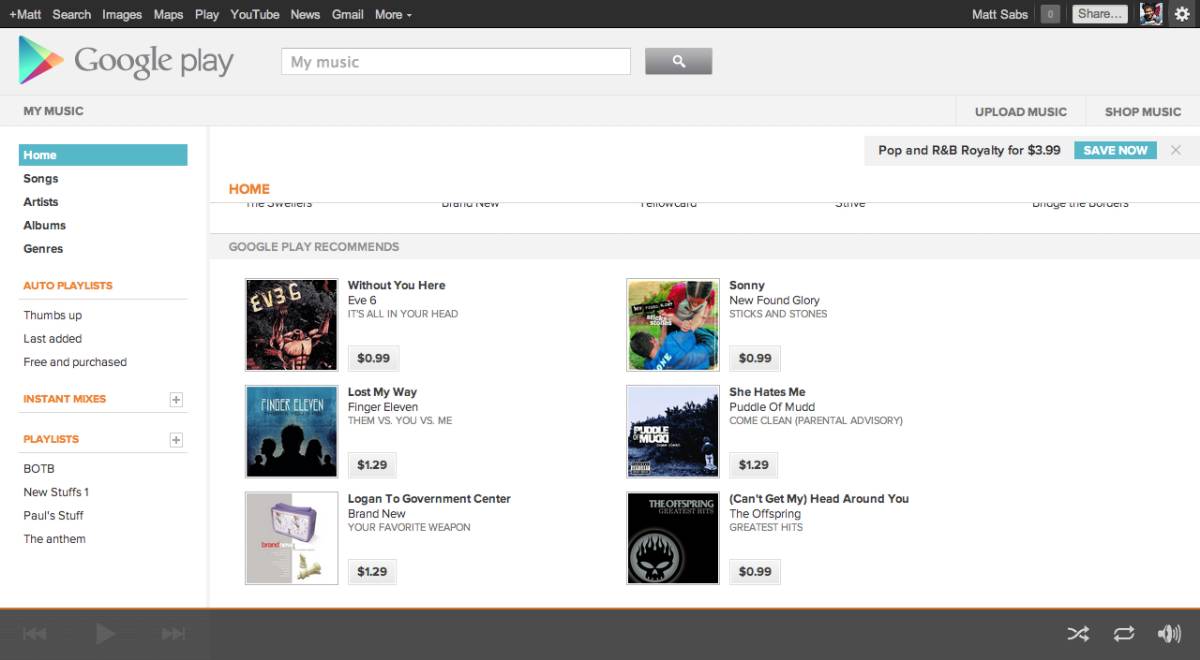Click the New Found Glory album cover
Screen dimensions: 1200x660
673,325
